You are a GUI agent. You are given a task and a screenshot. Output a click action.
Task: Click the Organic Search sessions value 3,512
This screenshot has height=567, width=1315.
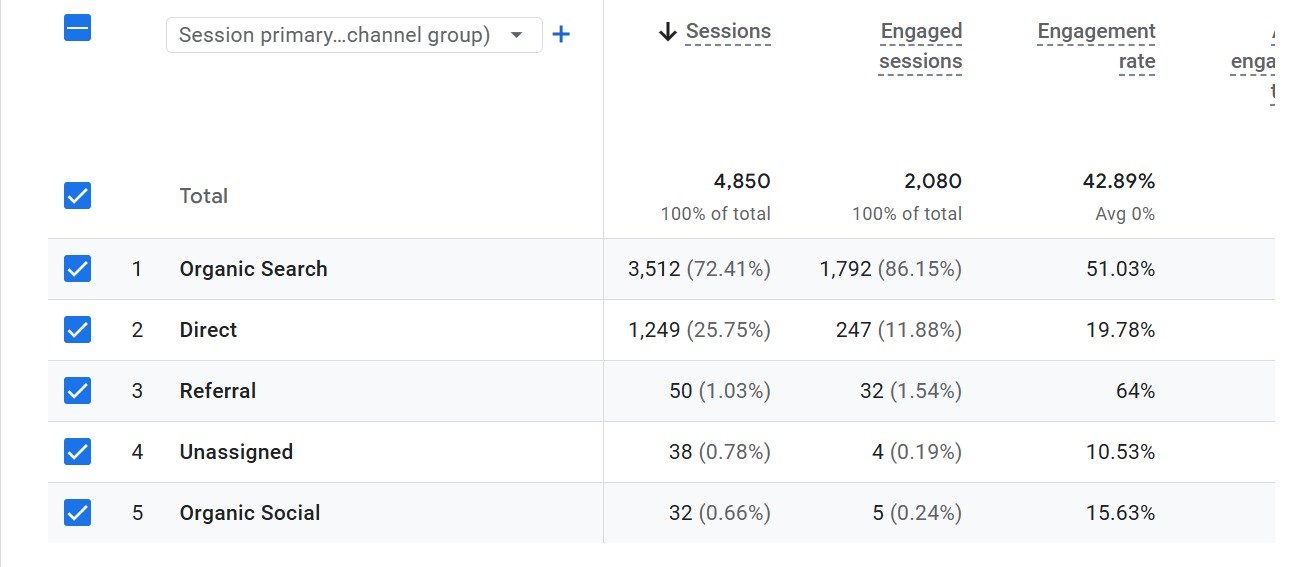point(654,269)
